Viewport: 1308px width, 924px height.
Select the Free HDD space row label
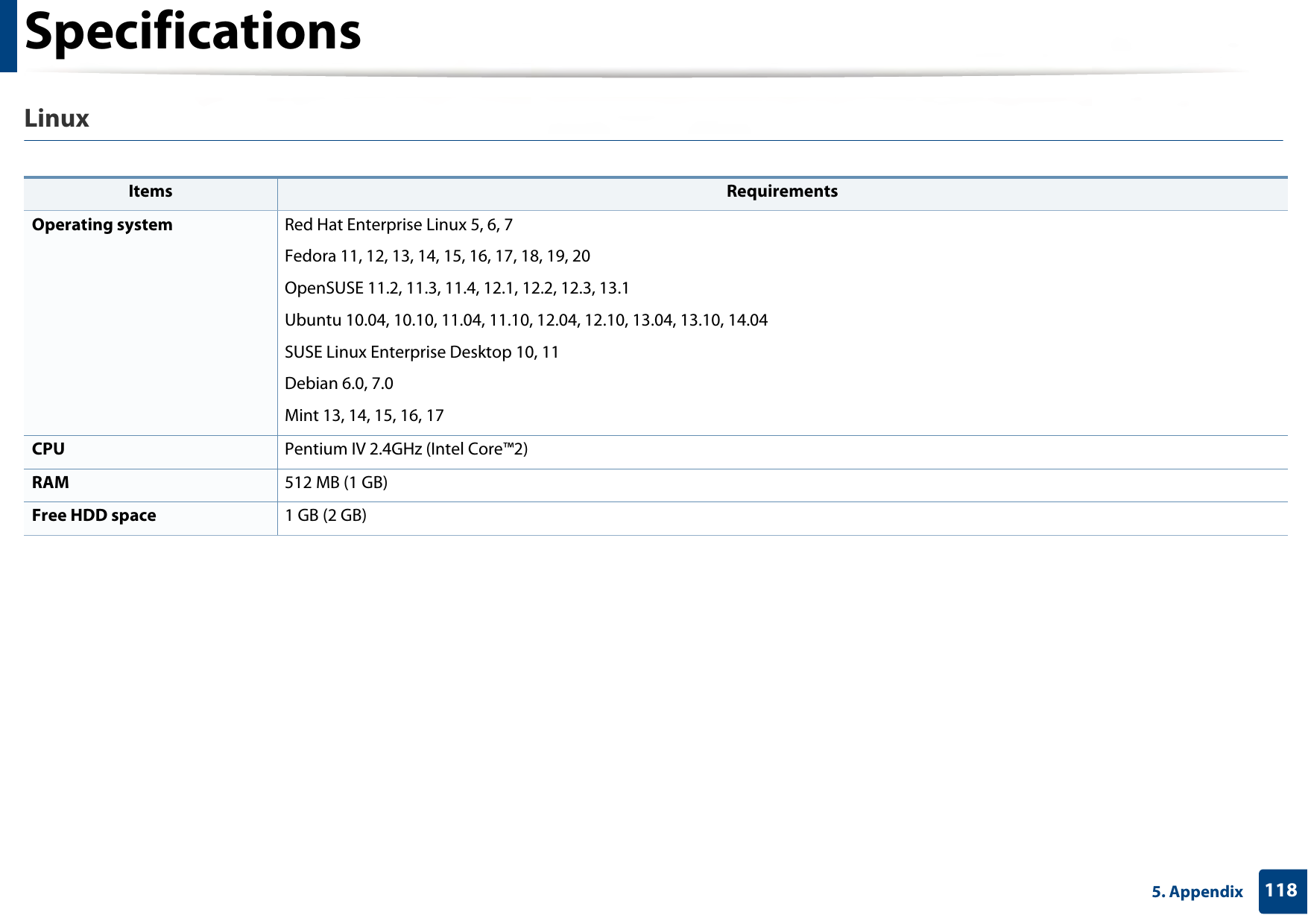coord(94,515)
